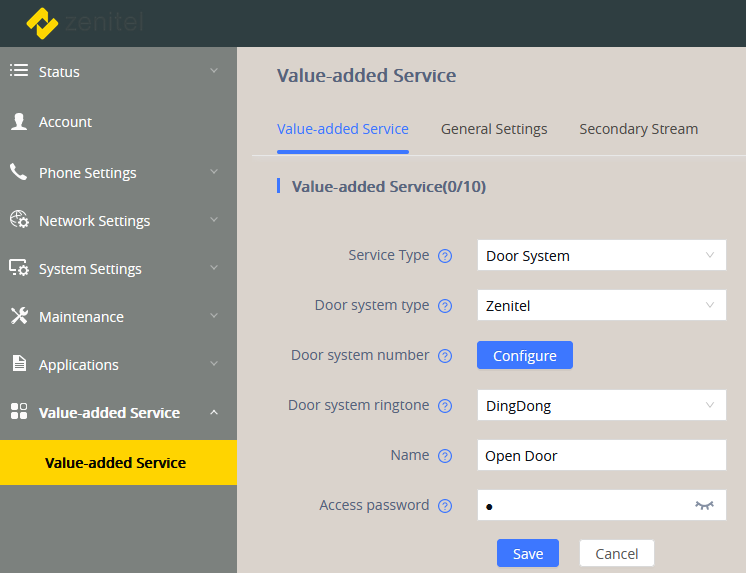Click the Network Settings globe icon
This screenshot has height=573, width=746.
point(18,220)
